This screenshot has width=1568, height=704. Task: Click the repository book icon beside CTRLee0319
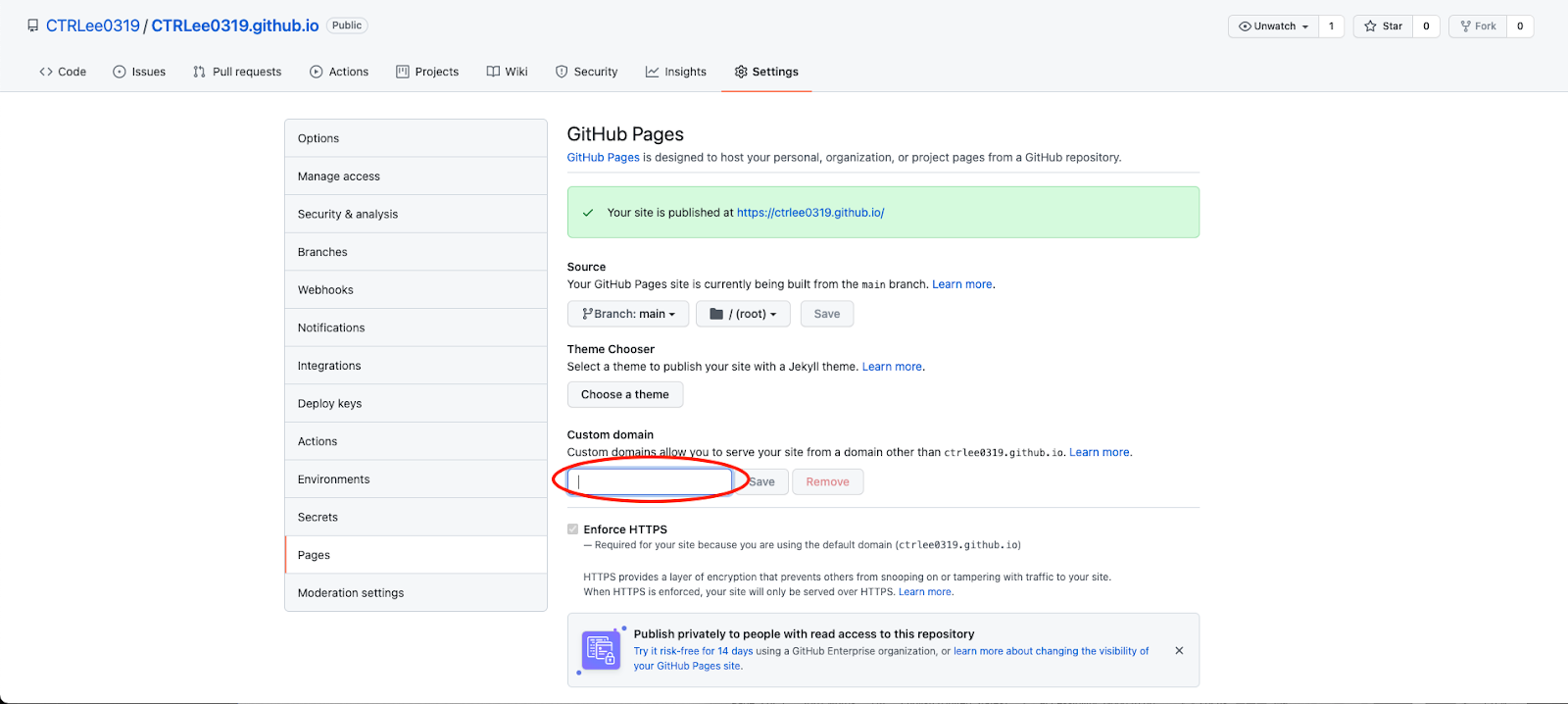pyautogui.click(x=33, y=26)
